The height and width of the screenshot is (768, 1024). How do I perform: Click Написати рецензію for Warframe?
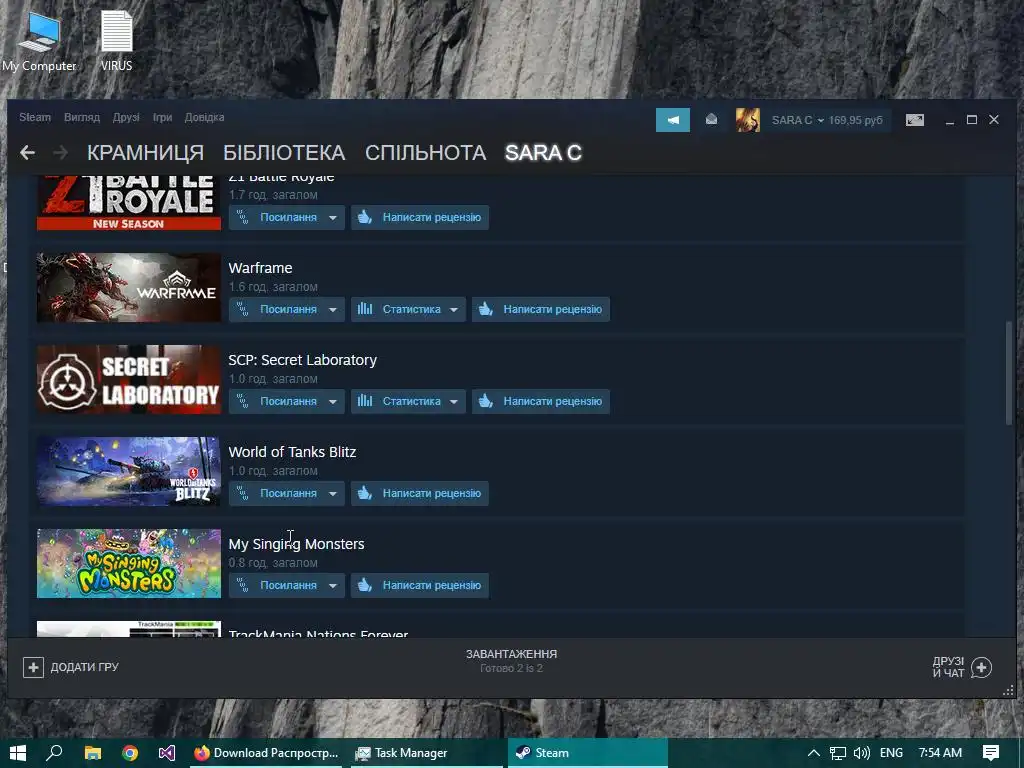[541, 310]
